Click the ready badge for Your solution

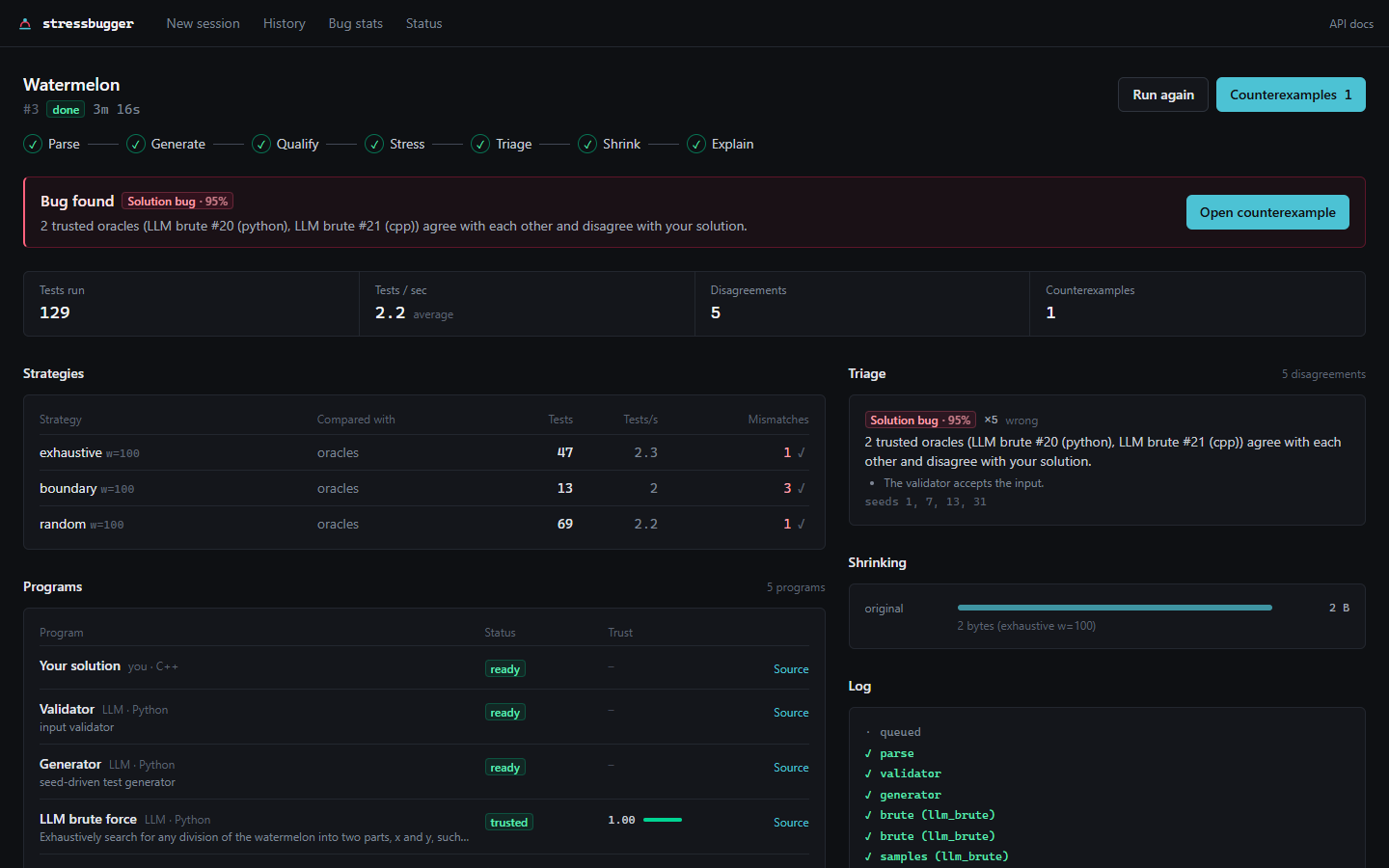pos(505,669)
